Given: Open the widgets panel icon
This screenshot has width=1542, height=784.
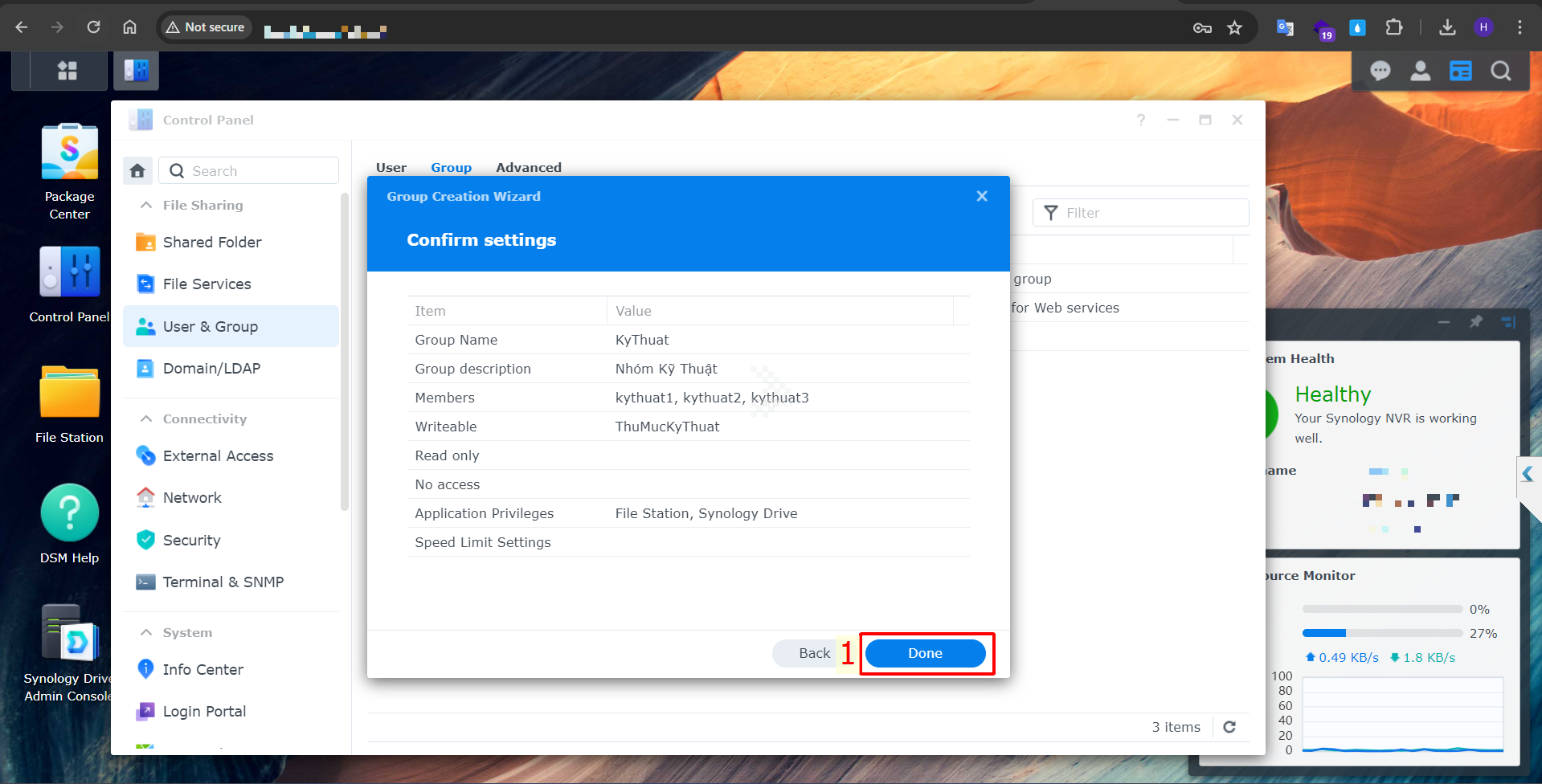Looking at the screenshot, I should tap(1460, 71).
